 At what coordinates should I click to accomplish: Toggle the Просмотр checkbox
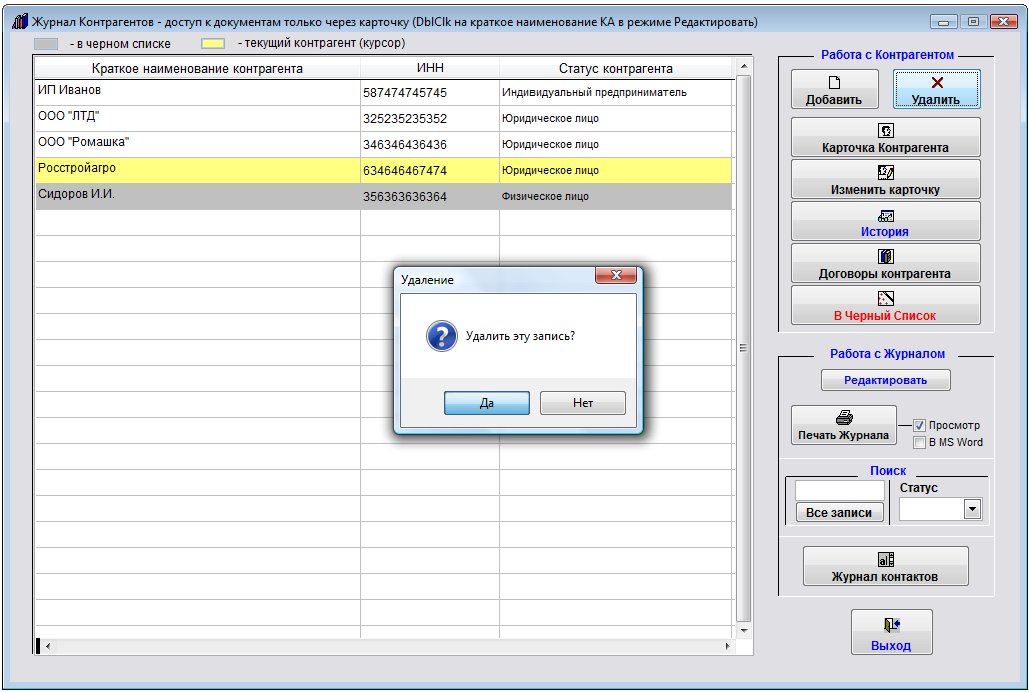(x=920, y=425)
